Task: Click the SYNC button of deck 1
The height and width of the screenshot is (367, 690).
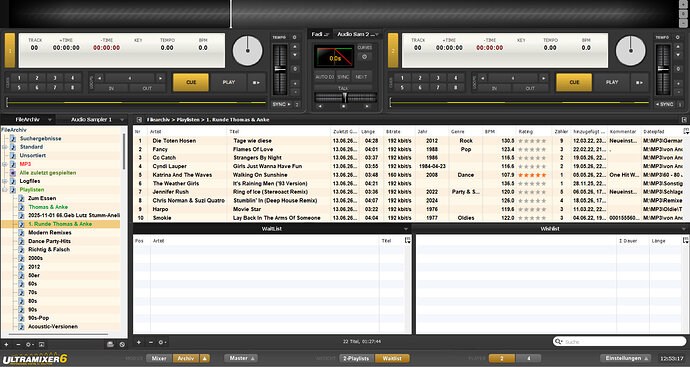Action: [x=282, y=104]
